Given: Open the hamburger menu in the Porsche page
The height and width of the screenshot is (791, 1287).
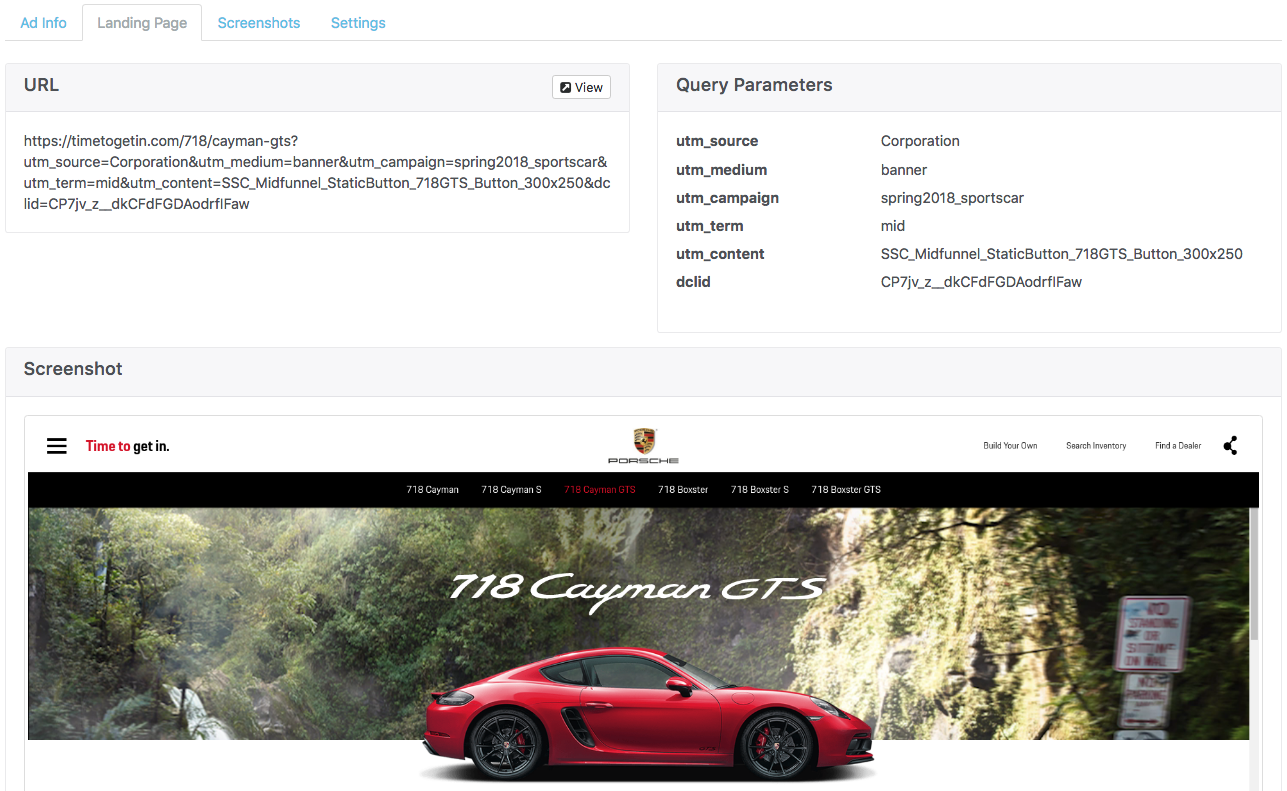Looking at the screenshot, I should [57, 446].
